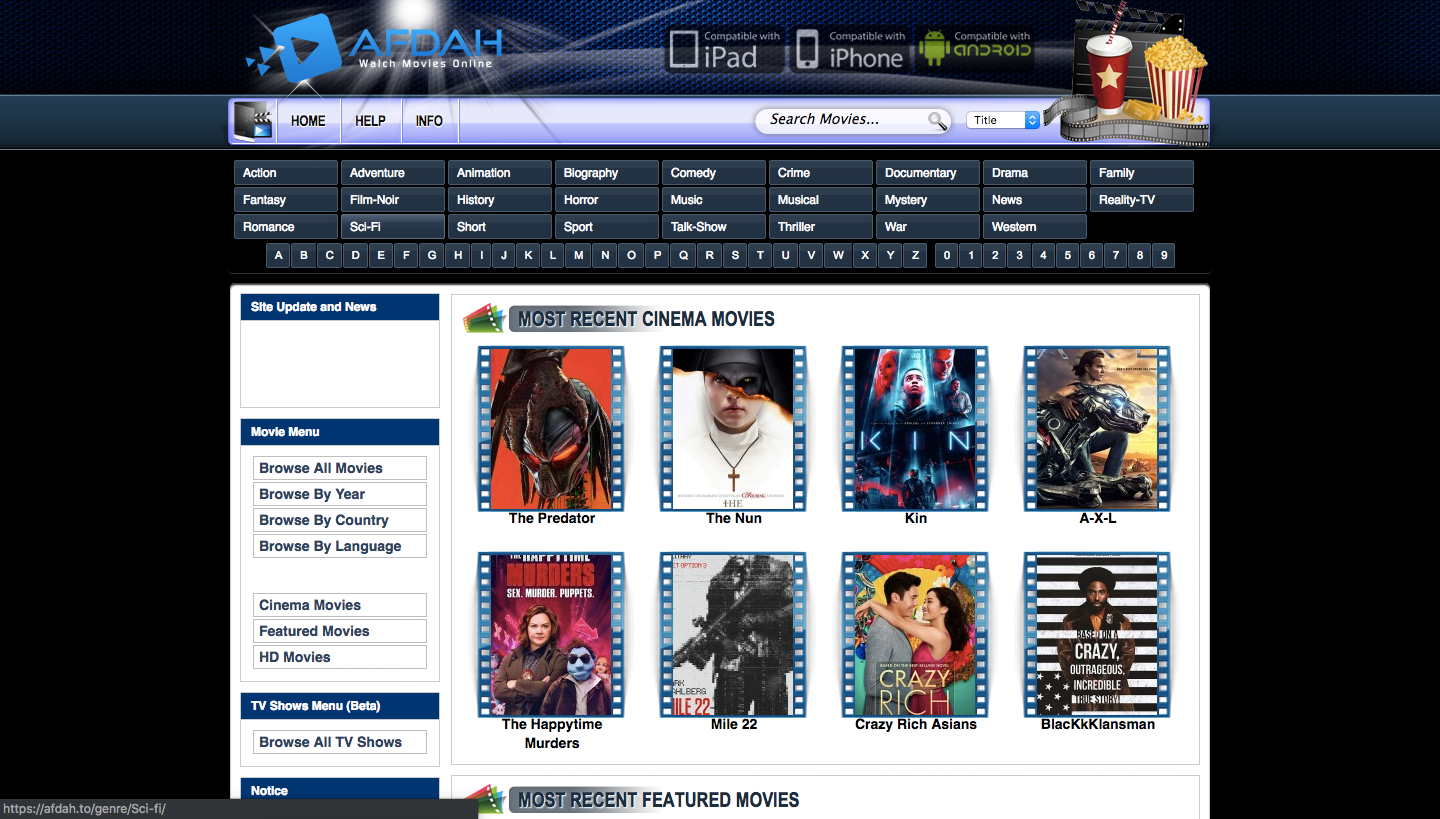Browse movies starting with letter M
This screenshot has width=1440, height=819.
[579, 256]
